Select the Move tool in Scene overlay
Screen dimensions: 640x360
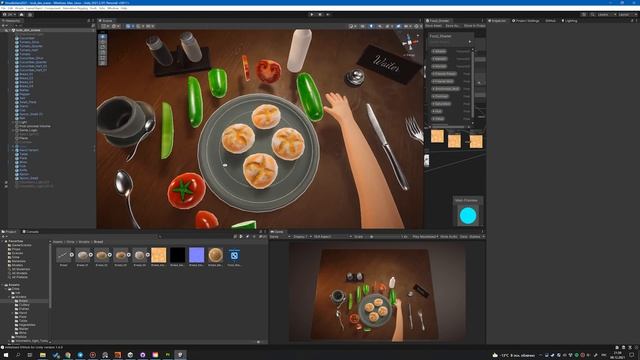tap(102, 42)
